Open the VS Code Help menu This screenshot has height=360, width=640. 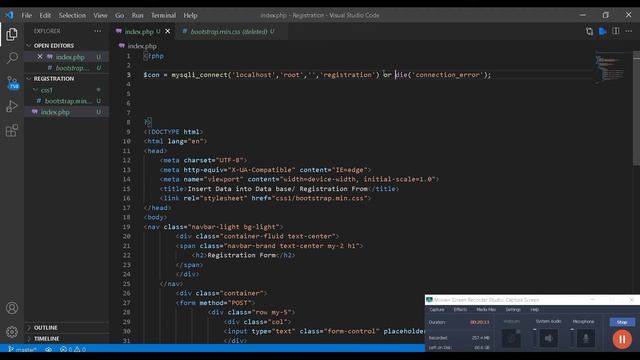coord(190,15)
